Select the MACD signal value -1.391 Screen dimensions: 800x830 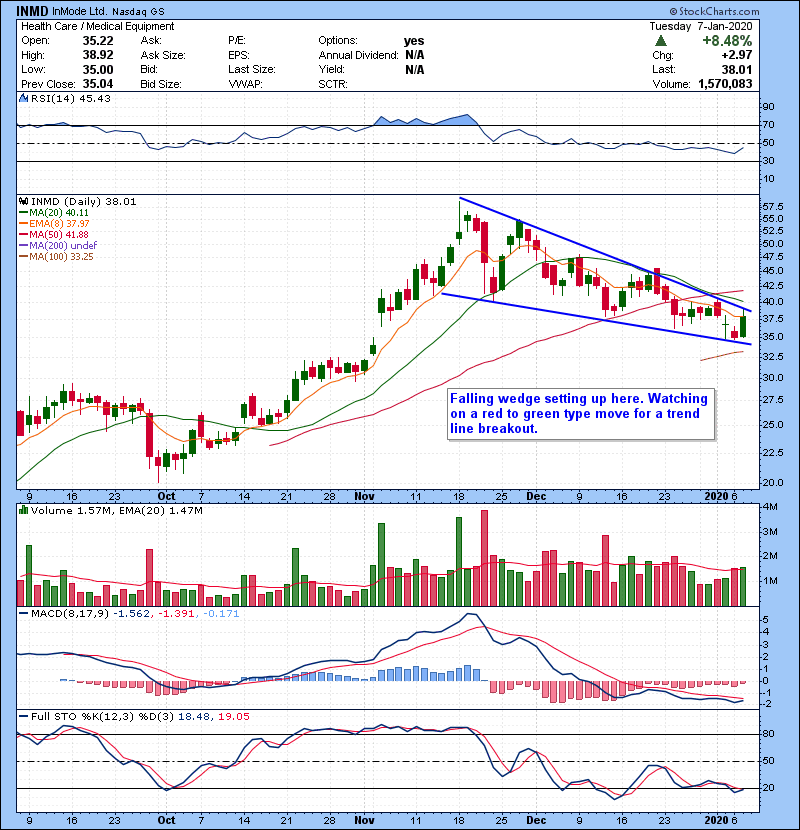(x=177, y=614)
